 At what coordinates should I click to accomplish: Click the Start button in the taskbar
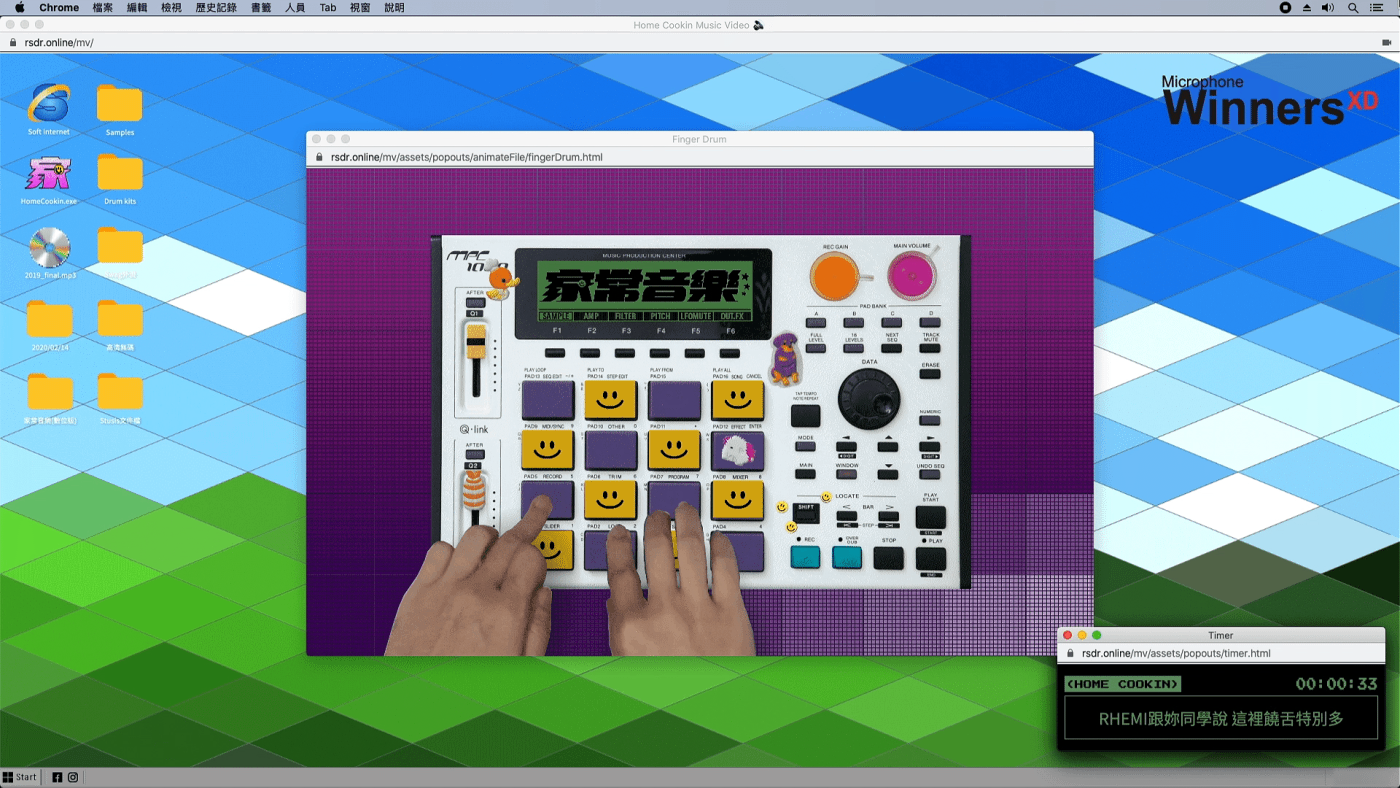(x=20, y=777)
